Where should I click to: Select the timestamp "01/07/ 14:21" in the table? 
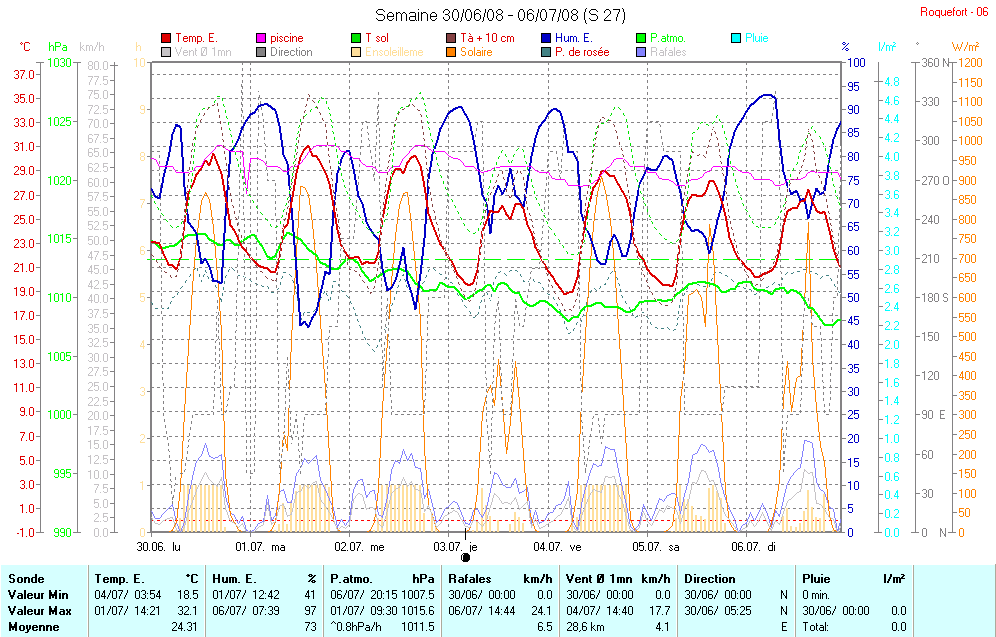(128, 611)
